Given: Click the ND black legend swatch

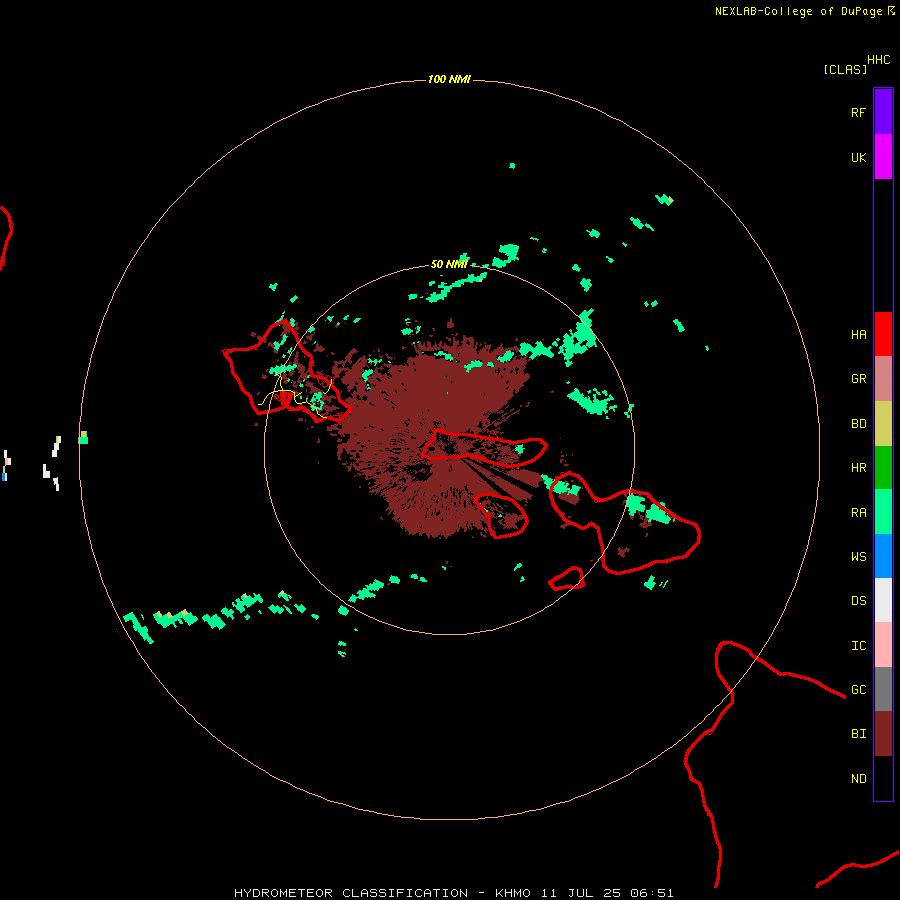Looking at the screenshot, I should (883, 778).
